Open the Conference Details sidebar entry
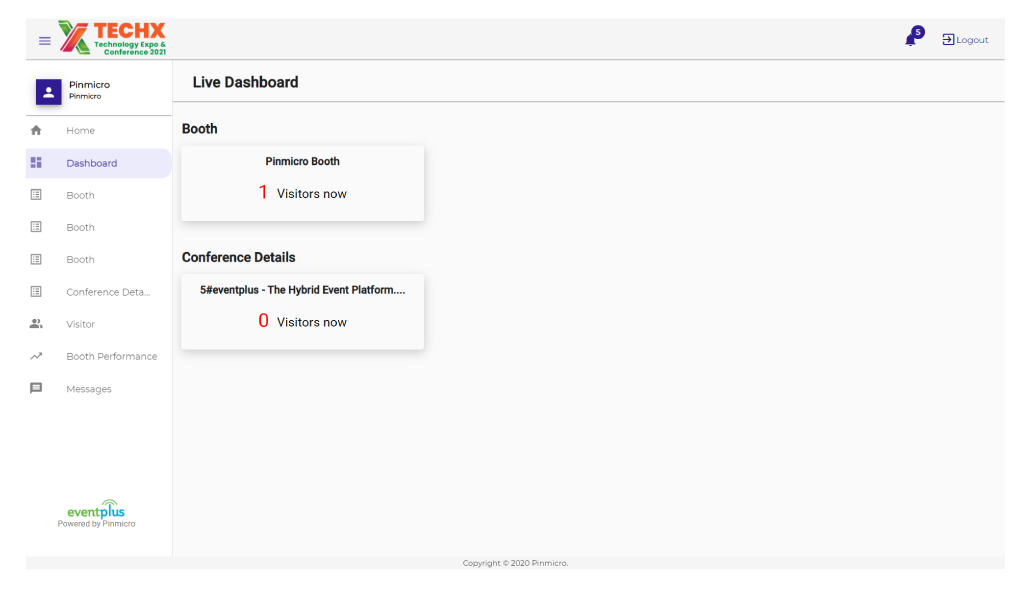This screenshot has height=590, width=1025. (x=105, y=291)
